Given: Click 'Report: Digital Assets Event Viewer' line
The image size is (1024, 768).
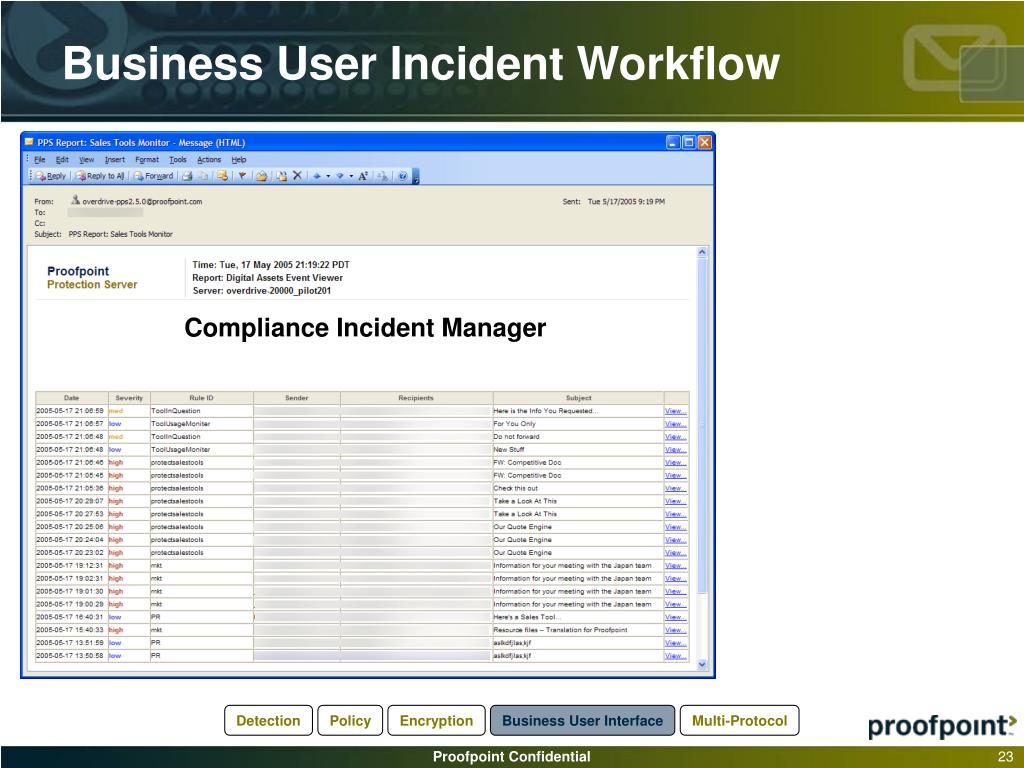Looking at the screenshot, I should (268, 278).
